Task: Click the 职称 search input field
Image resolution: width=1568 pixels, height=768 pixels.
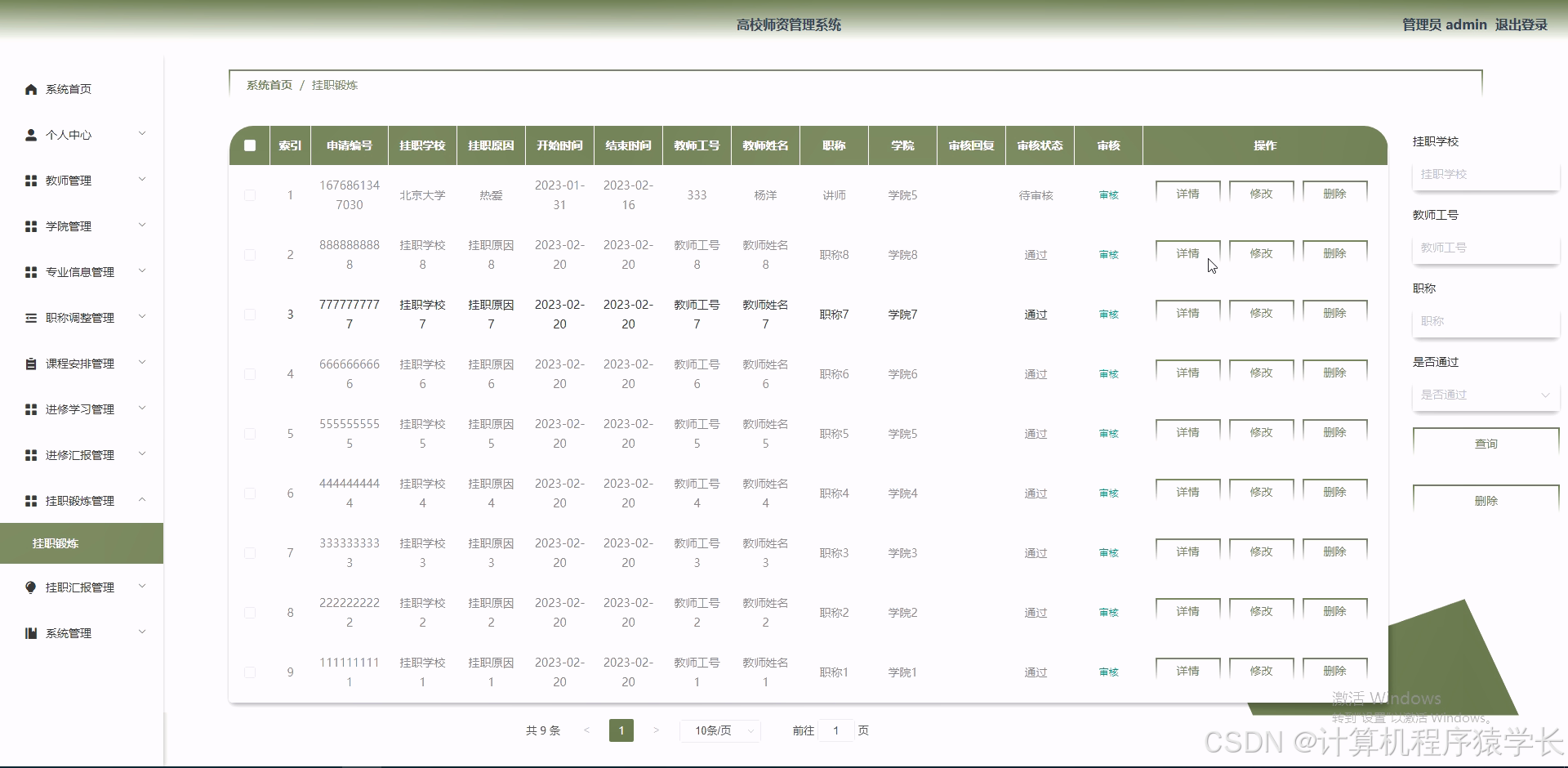Action: (1486, 321)
